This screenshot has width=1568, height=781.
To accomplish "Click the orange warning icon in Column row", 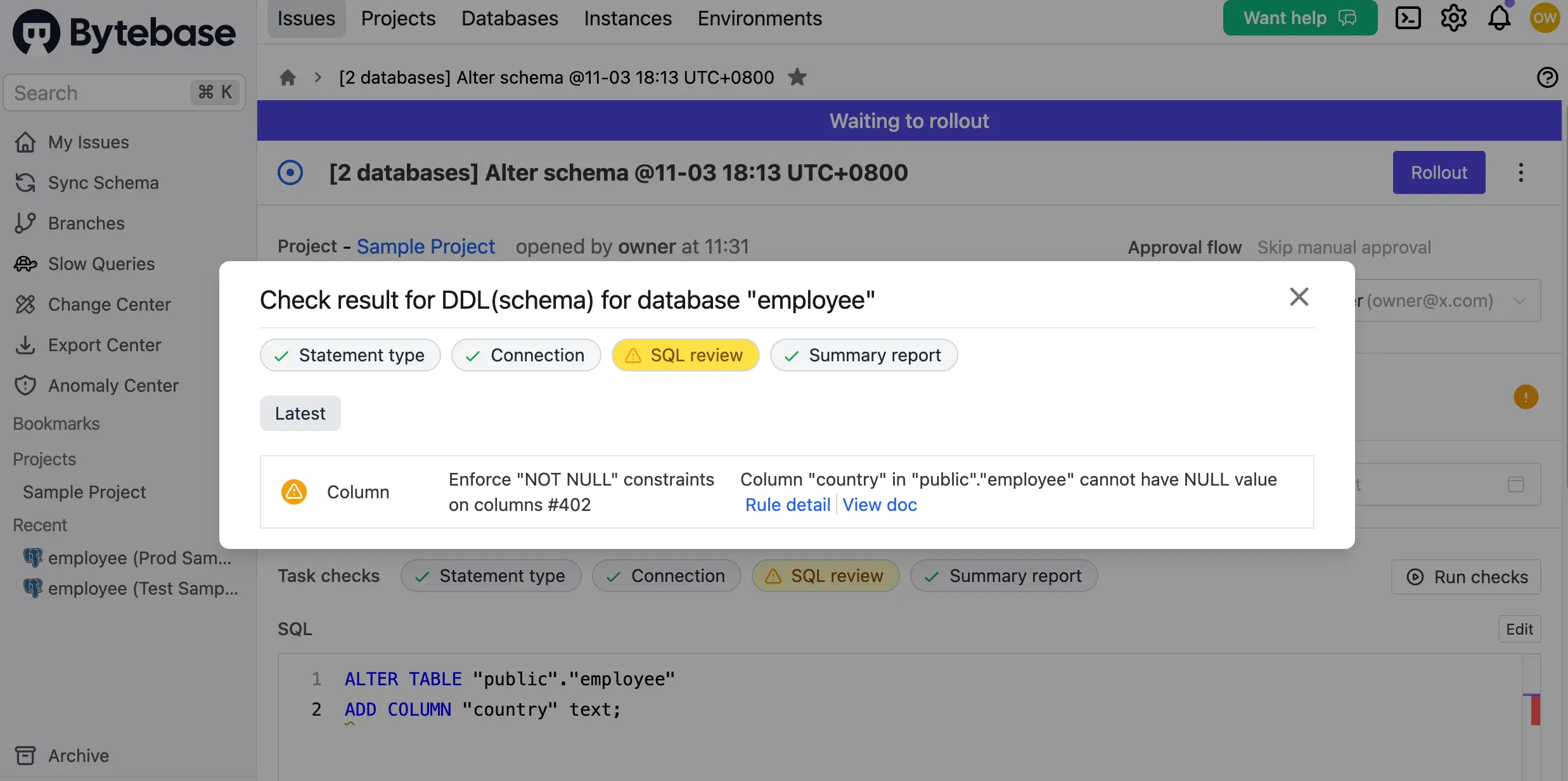I will (293, 491).
